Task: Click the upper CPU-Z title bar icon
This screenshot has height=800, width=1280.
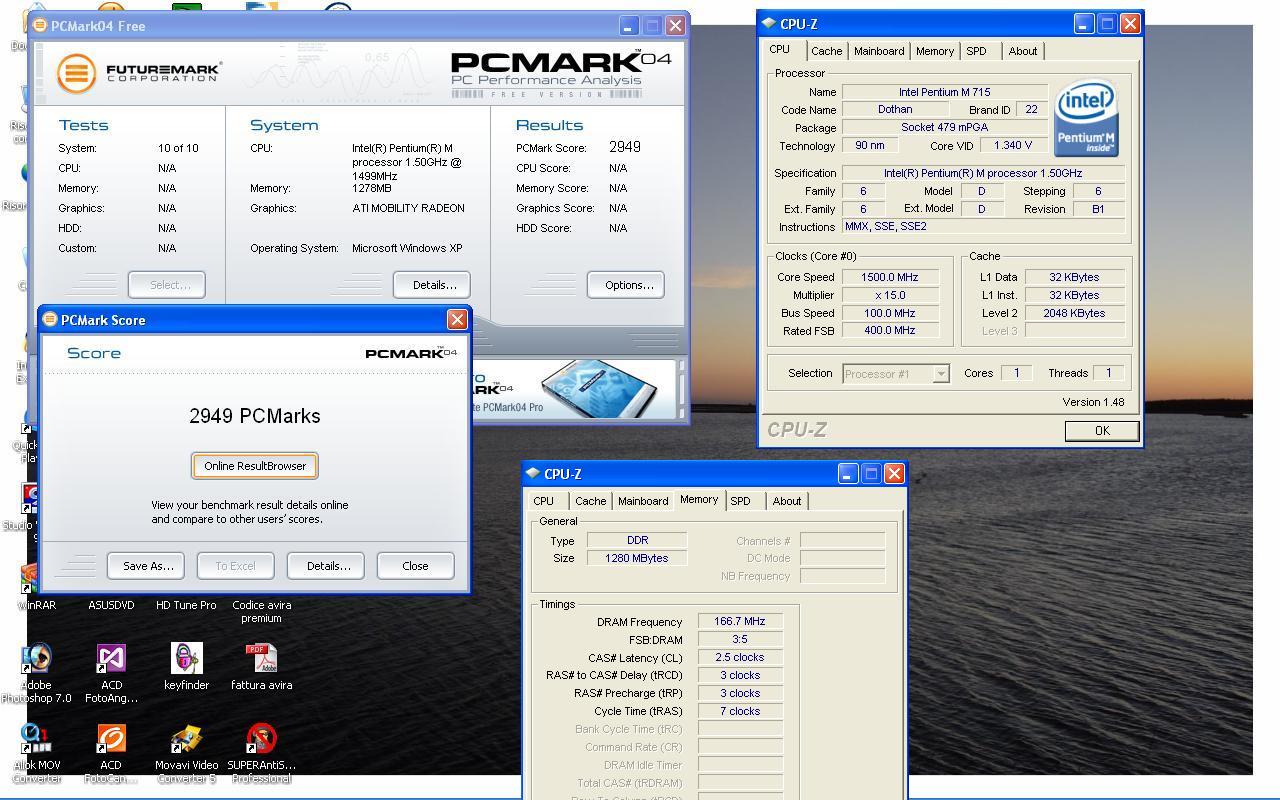Action: [768, 23]
